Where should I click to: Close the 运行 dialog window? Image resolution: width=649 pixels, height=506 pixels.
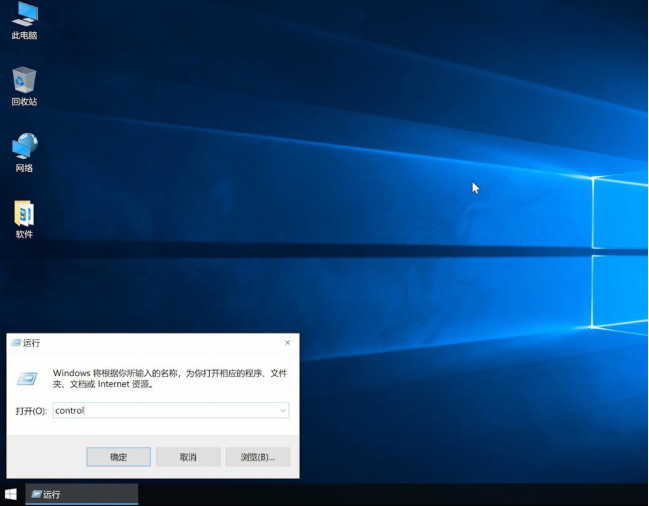(287, 343)
